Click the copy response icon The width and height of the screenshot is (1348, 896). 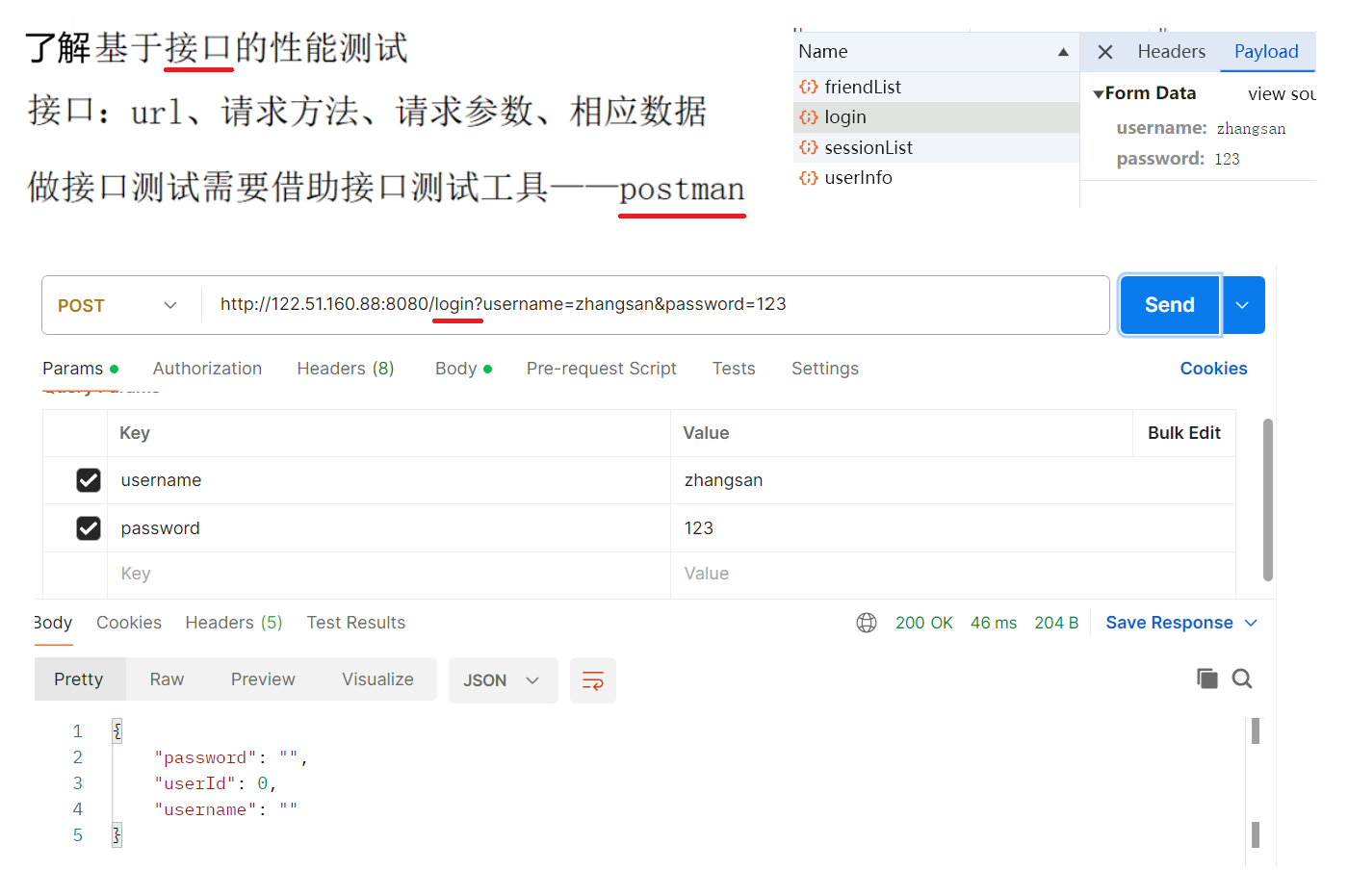coord(1207,678)
